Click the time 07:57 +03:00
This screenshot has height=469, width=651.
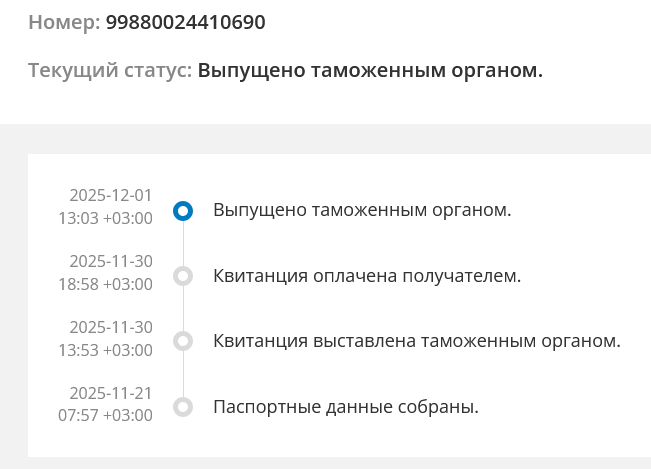105,415
